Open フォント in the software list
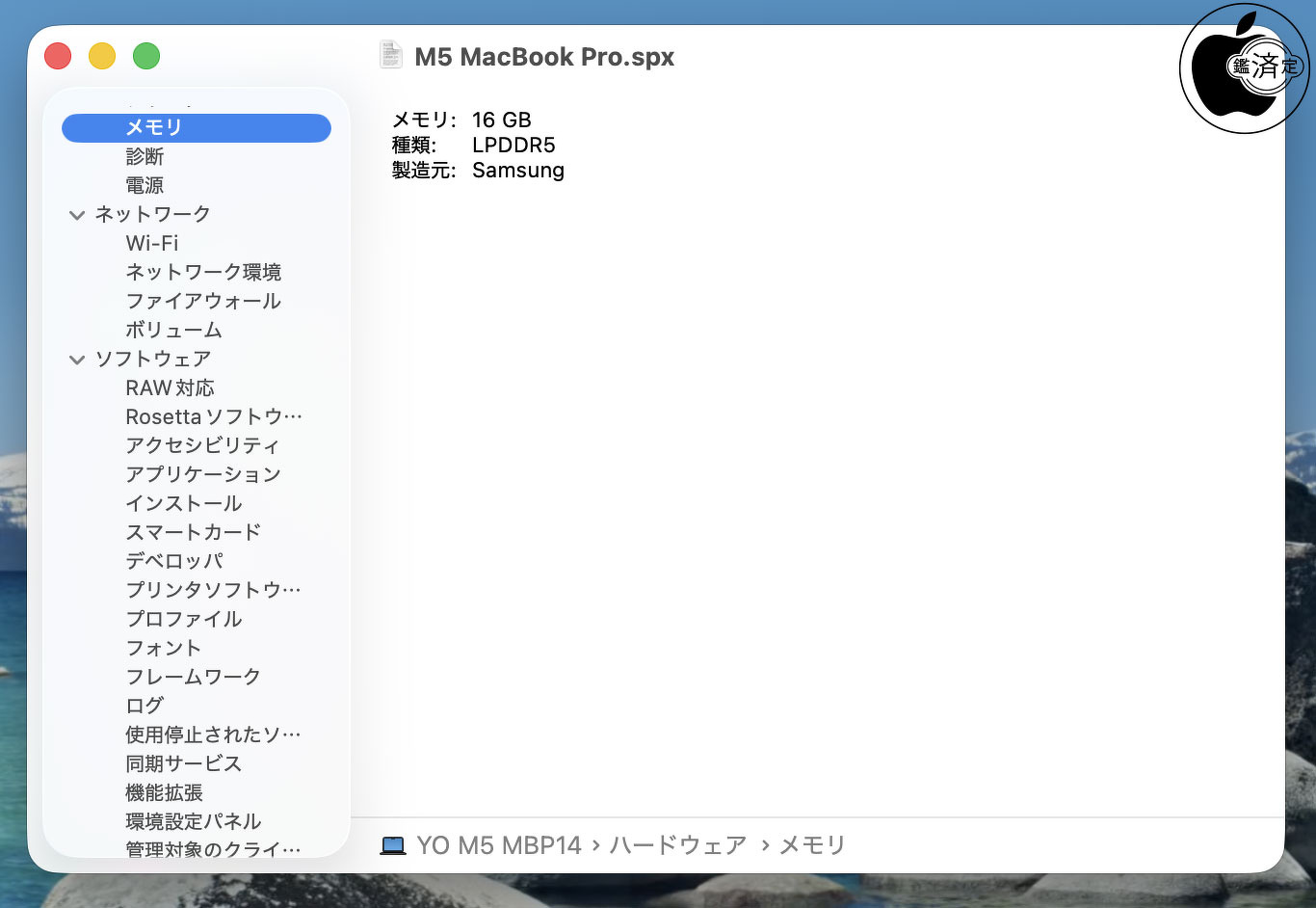Screen dimensions: 1316x908 (x=164, y=648)
